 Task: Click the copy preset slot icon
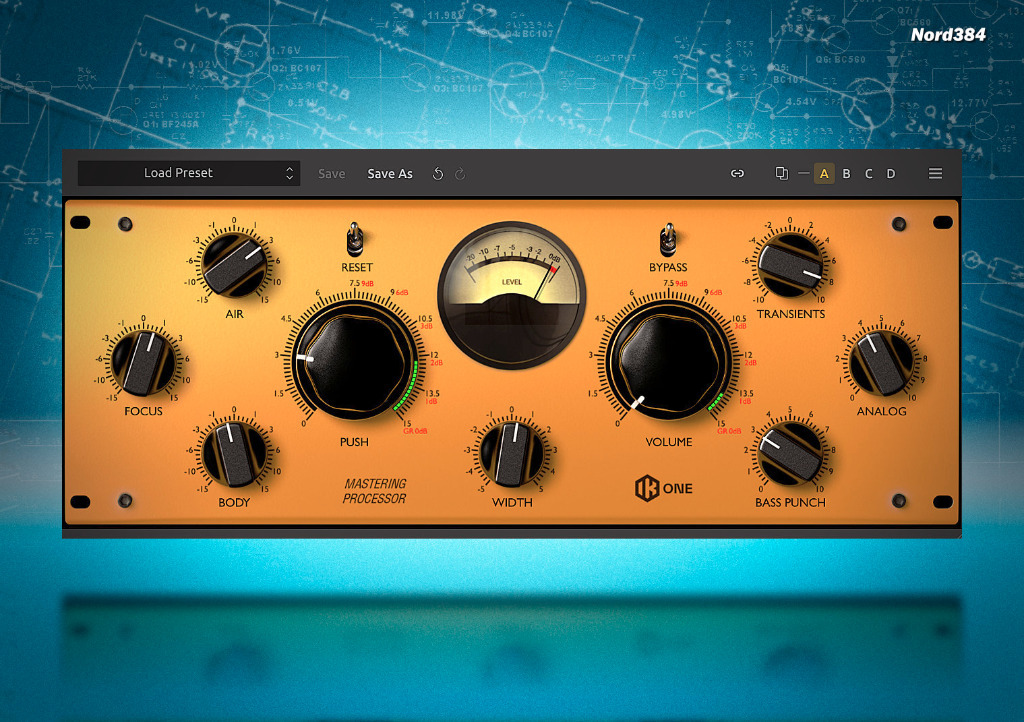781,173
